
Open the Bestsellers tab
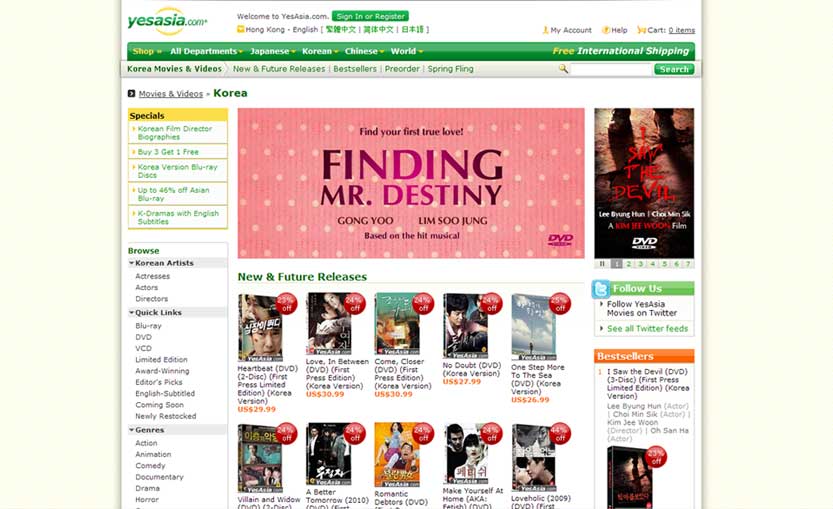pyautogui.click(x=355, y=69)
